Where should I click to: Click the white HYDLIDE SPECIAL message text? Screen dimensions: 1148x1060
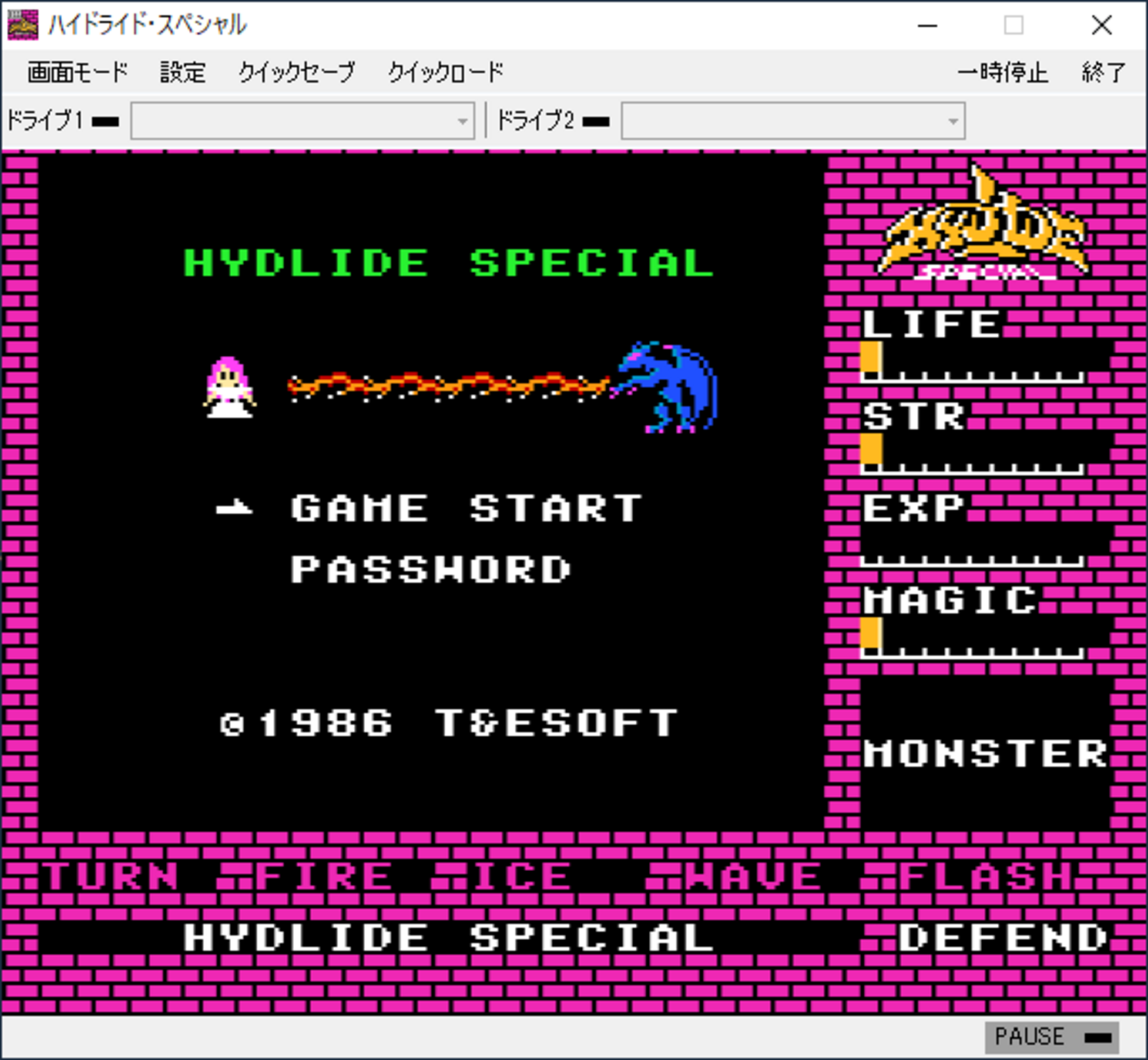click(x=449, y=938)
